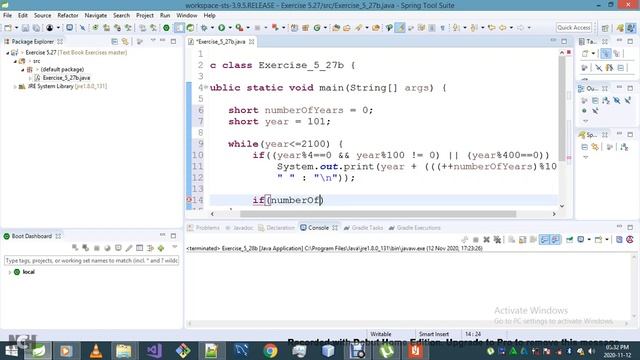Click the Terminate icon in Console toolbar

476,240
